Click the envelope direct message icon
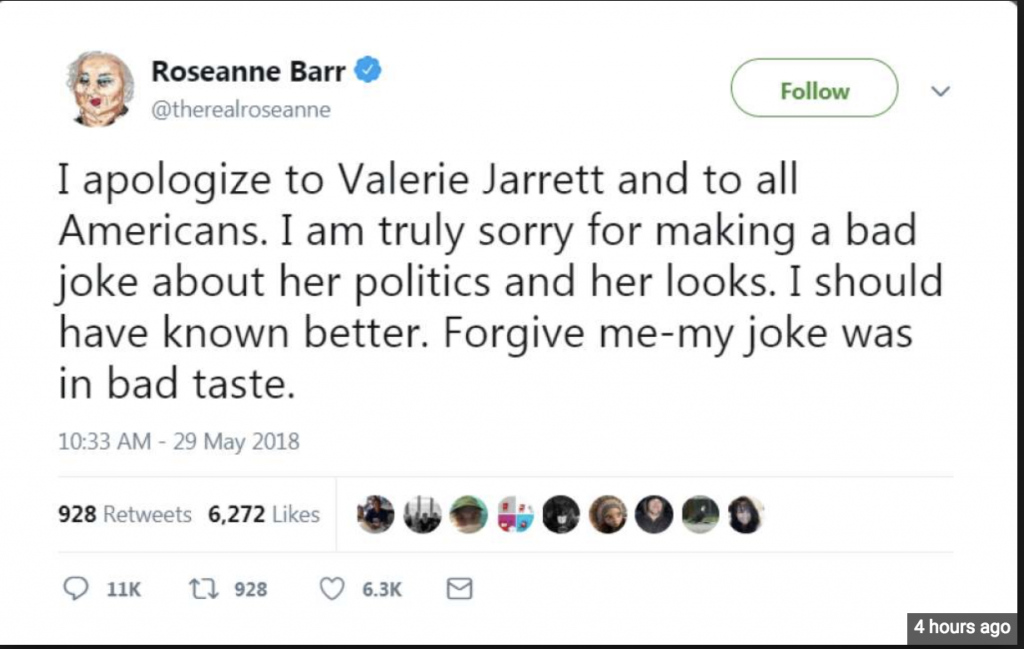 (458, 589)
